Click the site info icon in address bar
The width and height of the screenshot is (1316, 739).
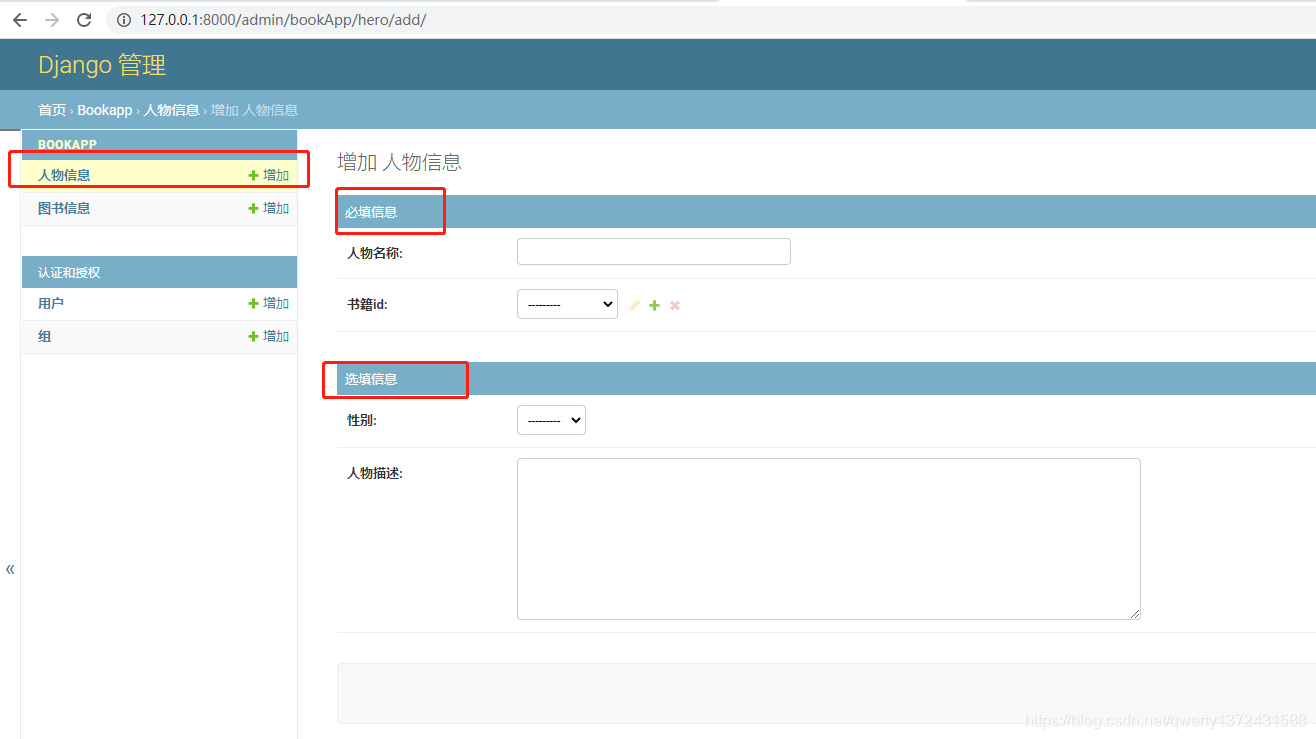point(124,20)
